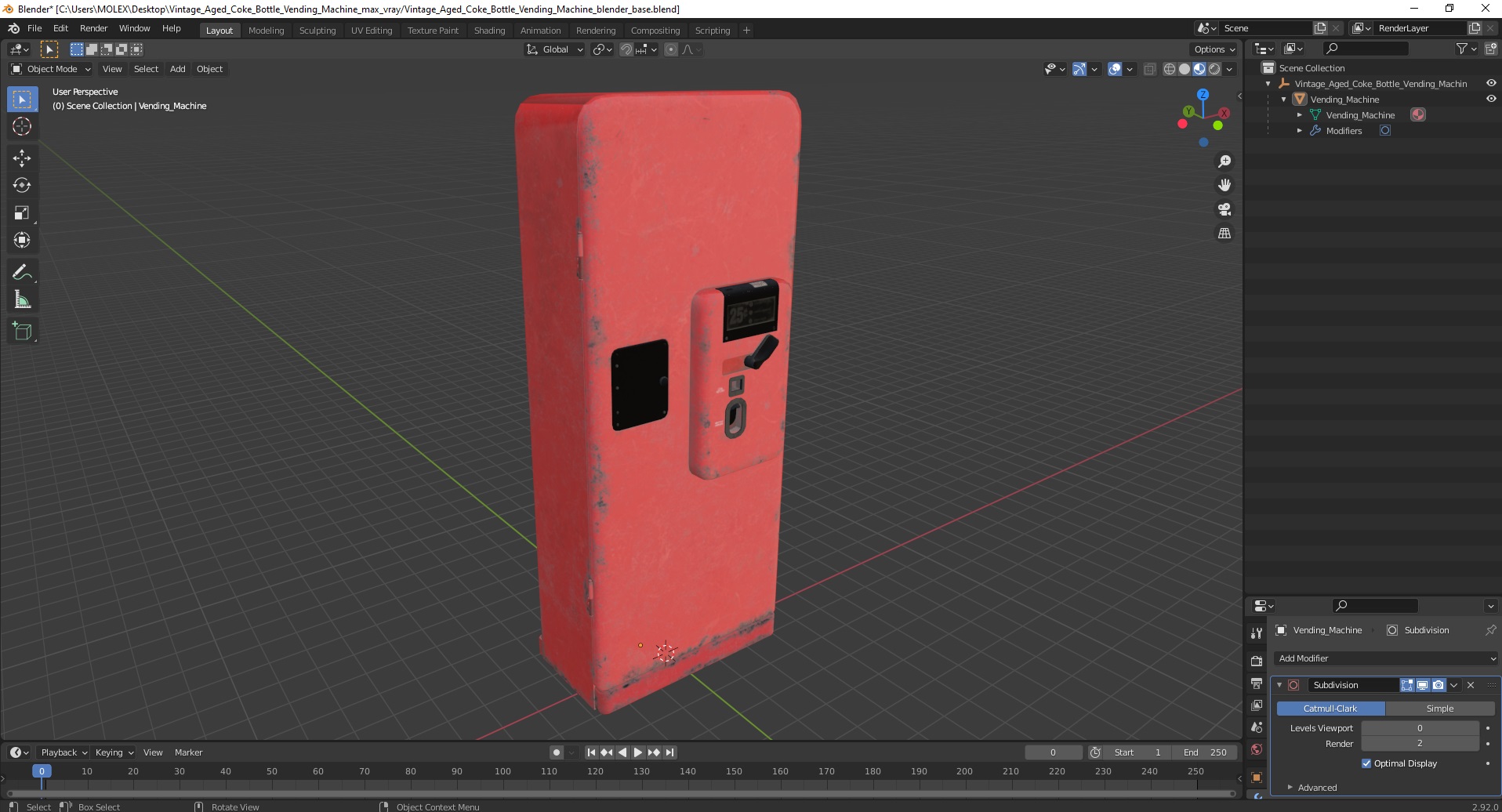The image size is (1502, 812).
Task: Open the Scene properties tab
Action: (x=1257, y=727)
